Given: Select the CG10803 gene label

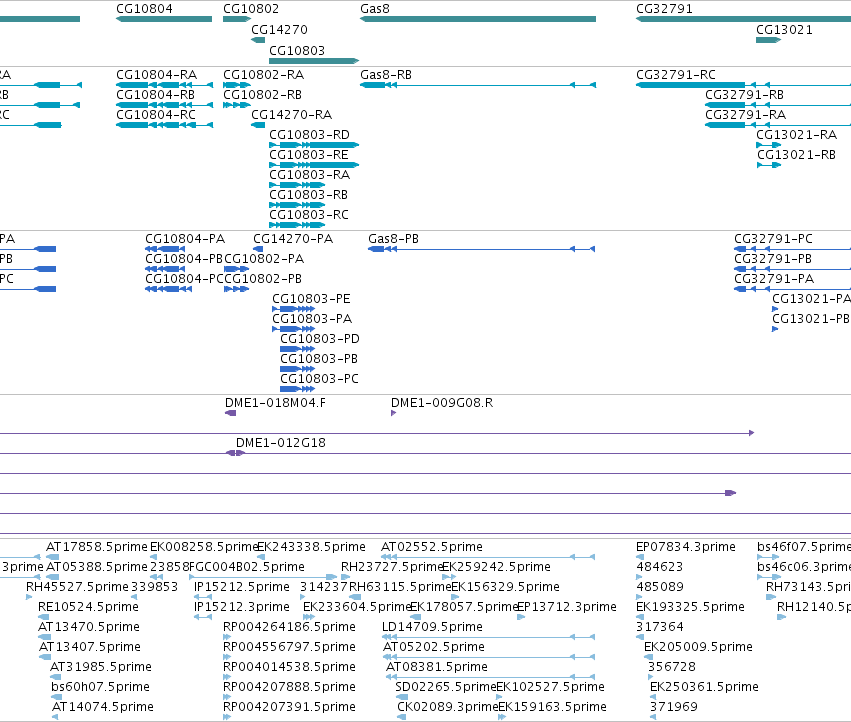Looking at the screenshot, I should click(297, 50).
